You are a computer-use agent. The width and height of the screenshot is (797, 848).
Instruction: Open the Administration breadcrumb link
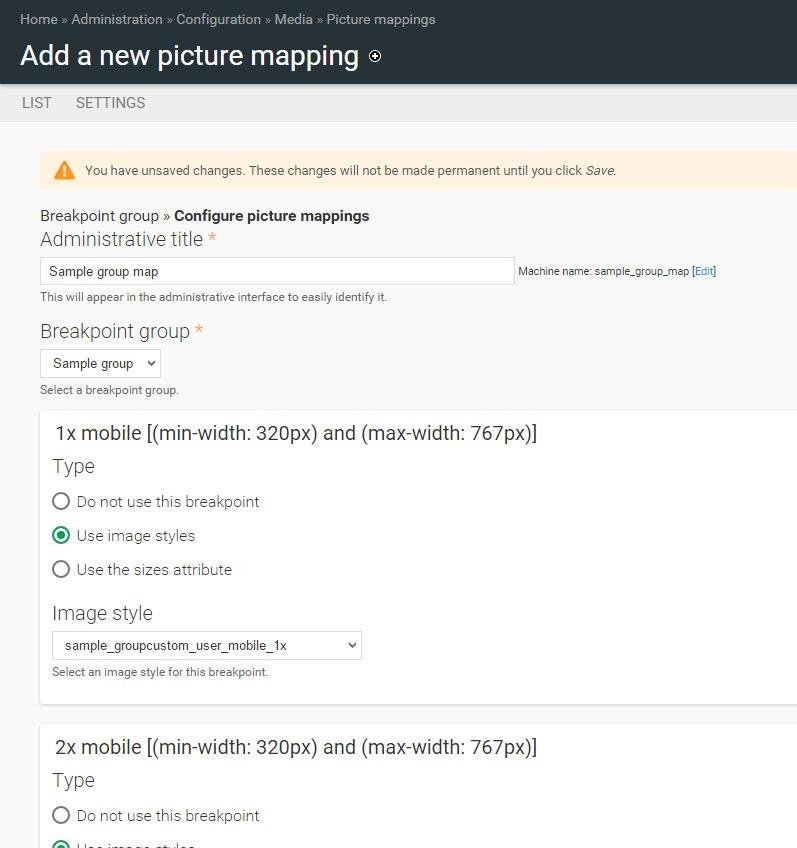tap(117, 19)
